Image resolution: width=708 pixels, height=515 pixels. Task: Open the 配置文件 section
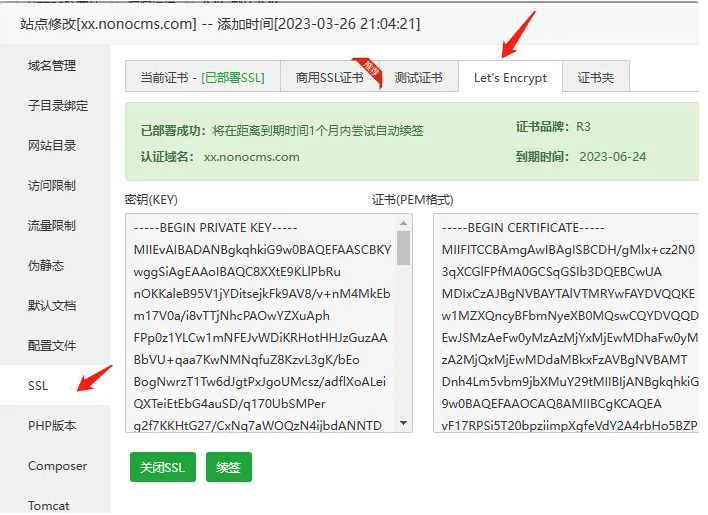[x=52, y=346]
